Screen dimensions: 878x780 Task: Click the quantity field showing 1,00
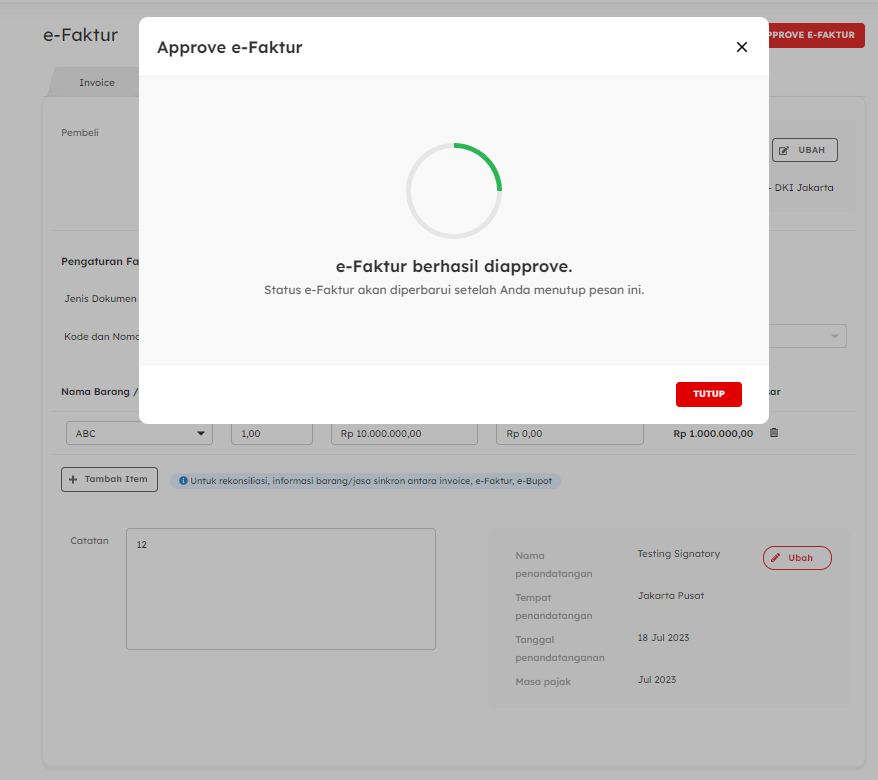[x=271, y=434]
